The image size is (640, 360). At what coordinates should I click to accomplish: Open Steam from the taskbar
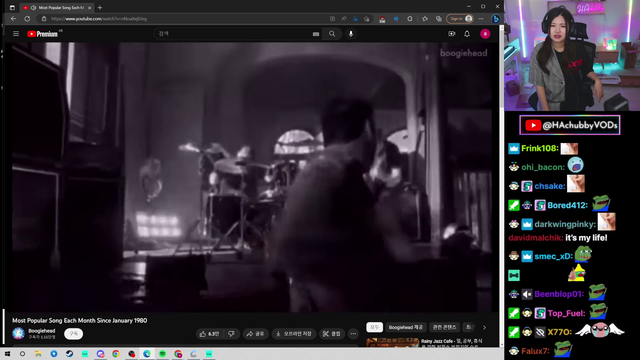click(69, 354)
